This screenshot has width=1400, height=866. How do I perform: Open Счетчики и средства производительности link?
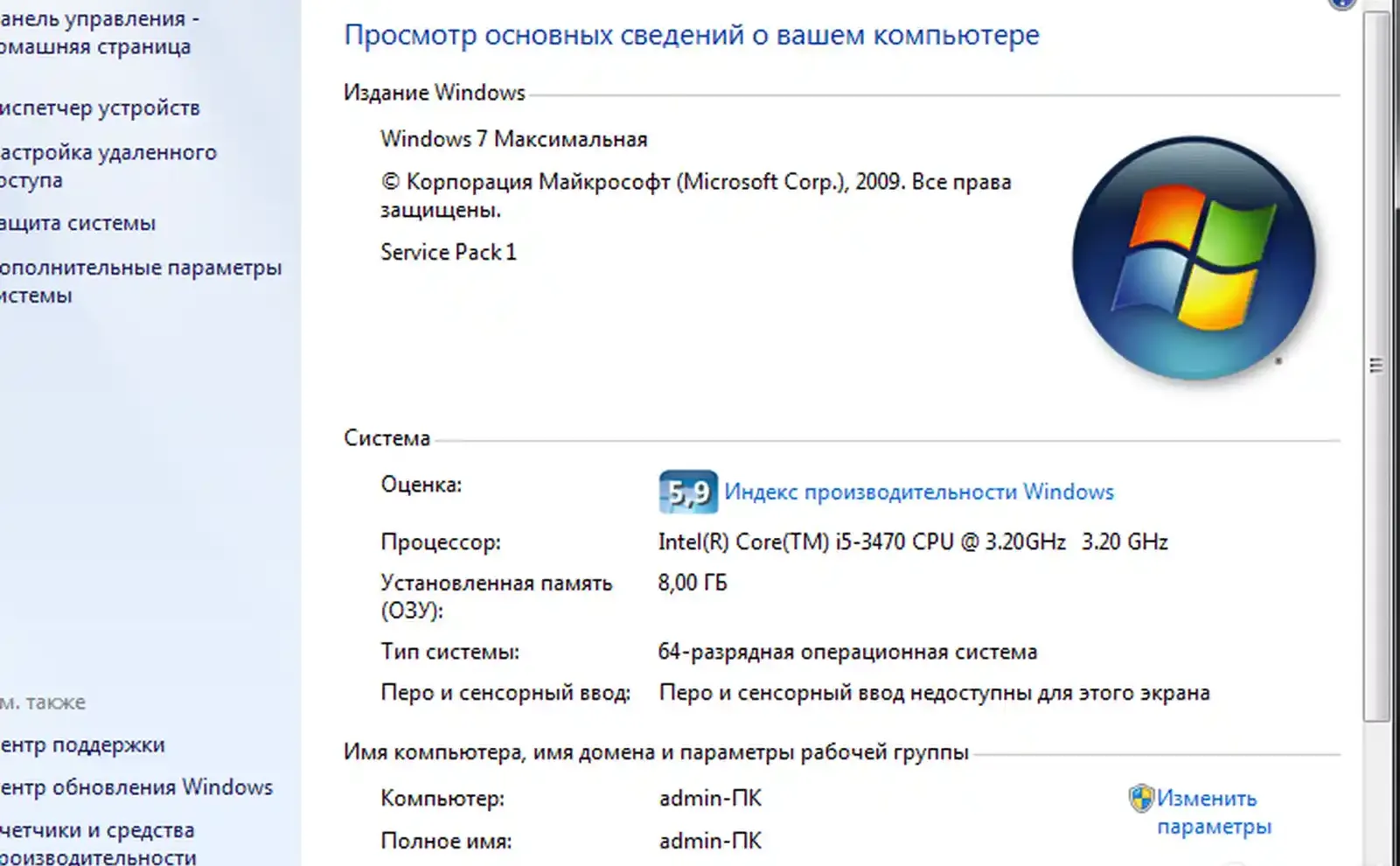98,843
